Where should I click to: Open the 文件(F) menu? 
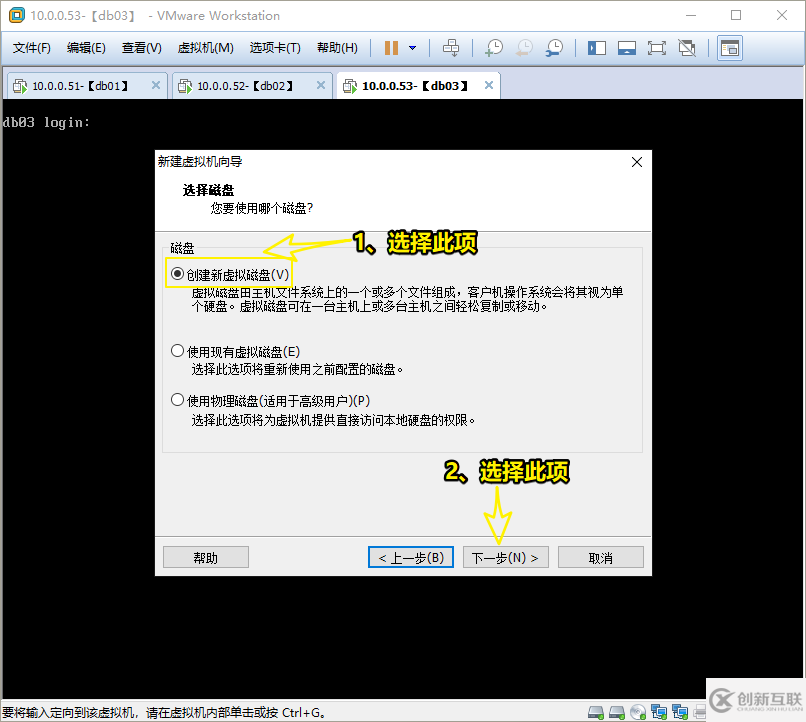tap(31, 48)
